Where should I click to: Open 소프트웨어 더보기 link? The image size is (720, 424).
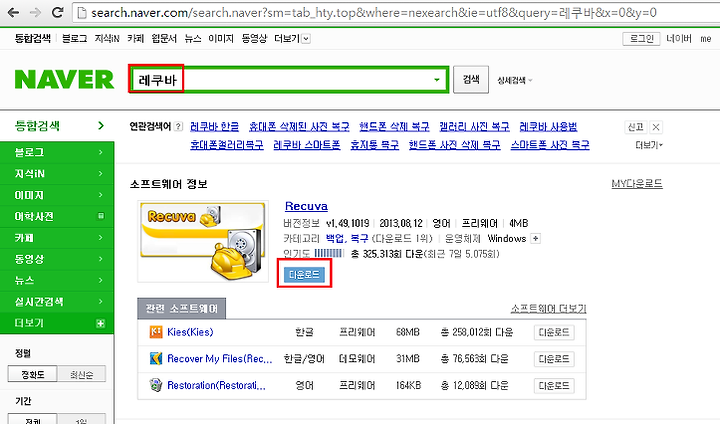pos(549,309)
